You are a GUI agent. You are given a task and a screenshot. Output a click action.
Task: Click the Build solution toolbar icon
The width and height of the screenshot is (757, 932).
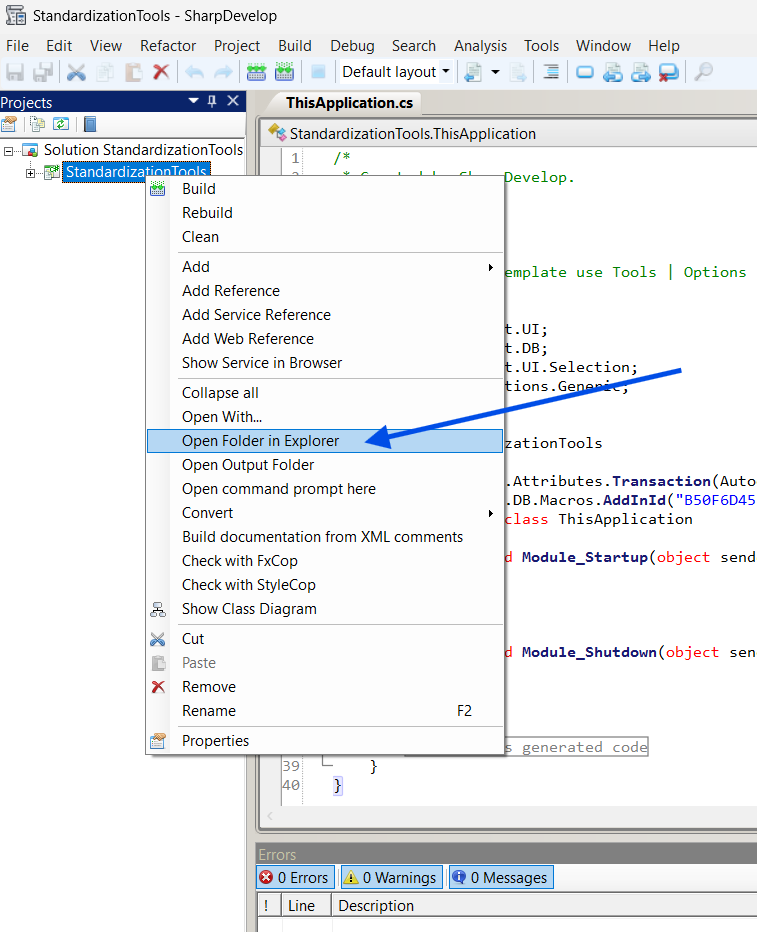[256, 72]
